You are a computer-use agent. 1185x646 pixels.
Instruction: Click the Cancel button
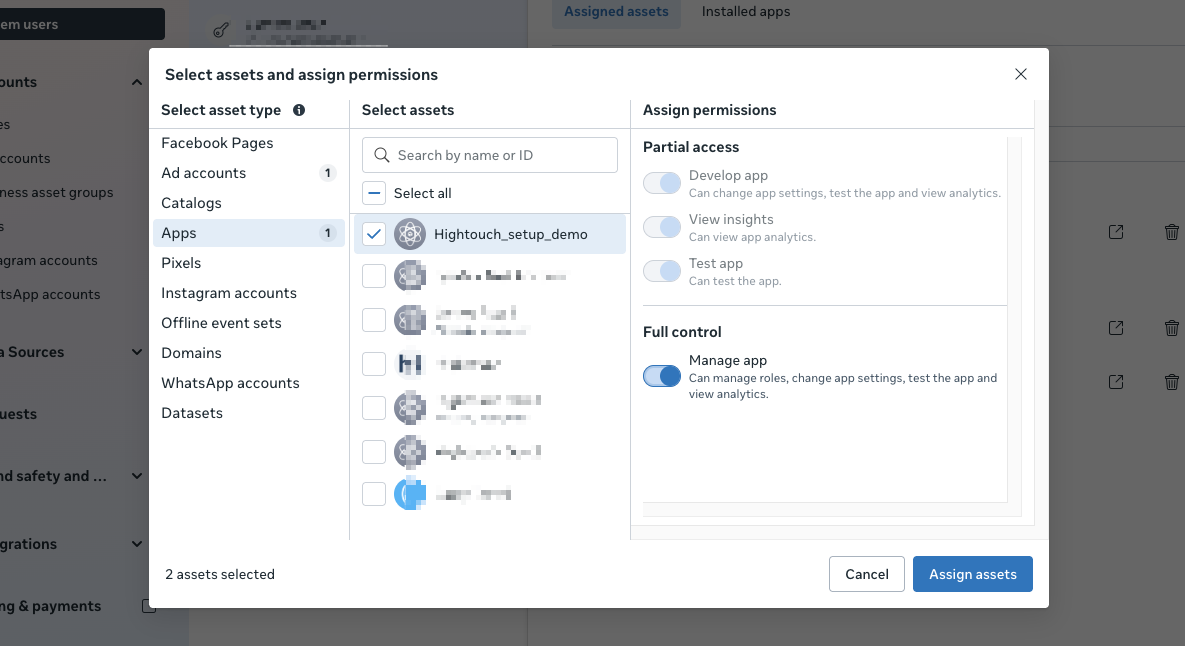(x=866, y=574)
